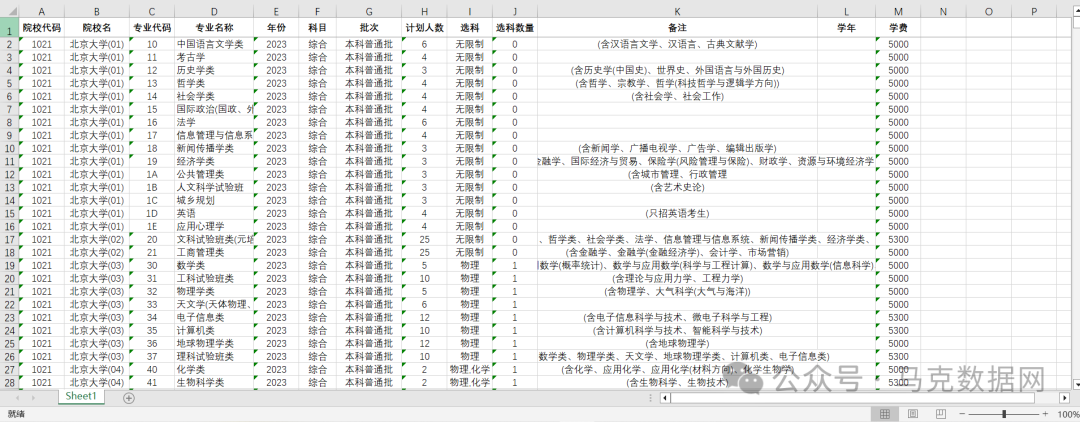The width and height of the screenshot is (1080, 422).
Task: Click the 100% zoom level
Action: click(1068, 414)
